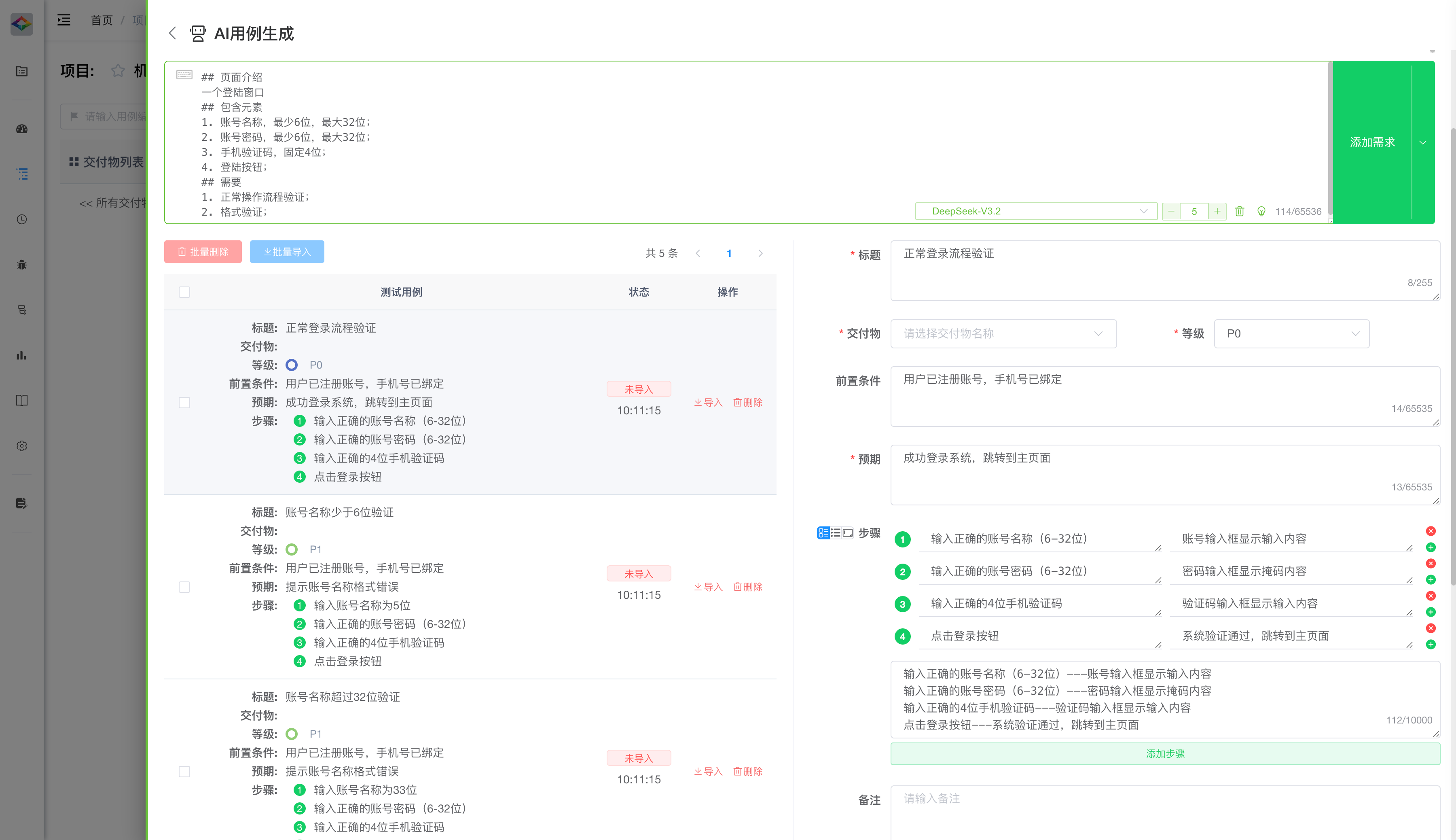
Task: Click the green 添加步骤 button
Action: click(x=1165, y=753)
